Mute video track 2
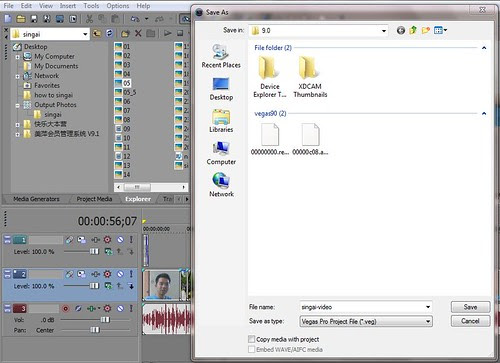The image size is (500, 363). click(x=120, y=274)
